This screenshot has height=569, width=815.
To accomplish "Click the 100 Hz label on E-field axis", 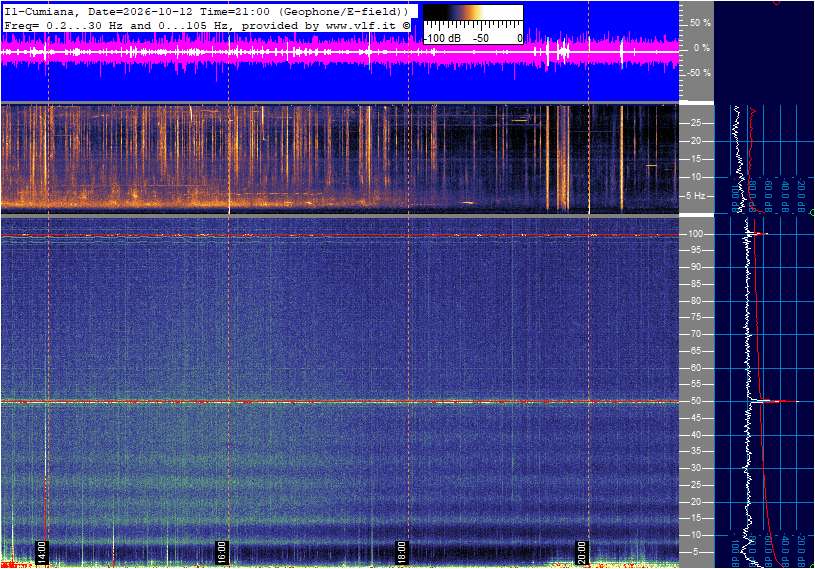I will point(696,234).
